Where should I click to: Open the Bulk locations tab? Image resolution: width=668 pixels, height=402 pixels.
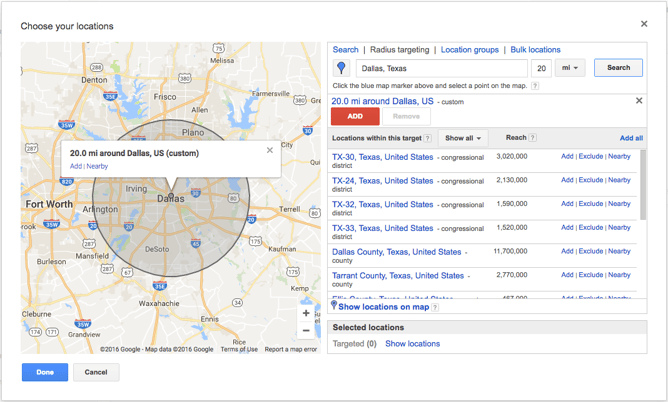(536, 50)
